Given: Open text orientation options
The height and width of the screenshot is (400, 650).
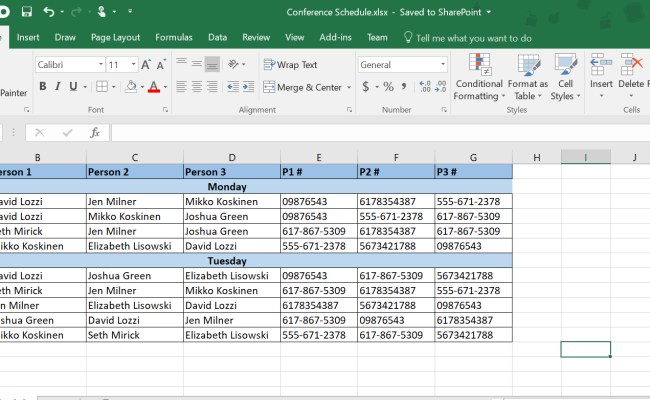Looking at the screenshot, I should (x=236, y=64).
